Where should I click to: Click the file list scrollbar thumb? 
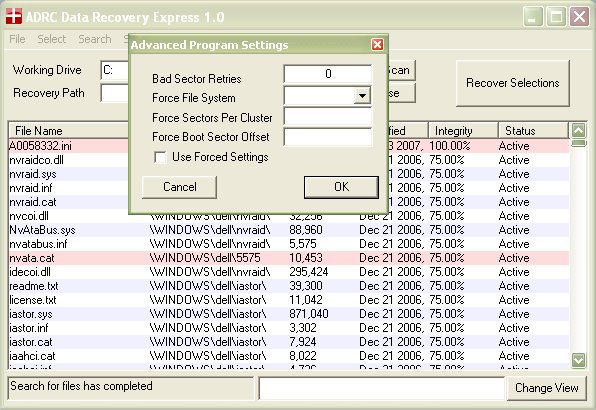pos(579,143)
